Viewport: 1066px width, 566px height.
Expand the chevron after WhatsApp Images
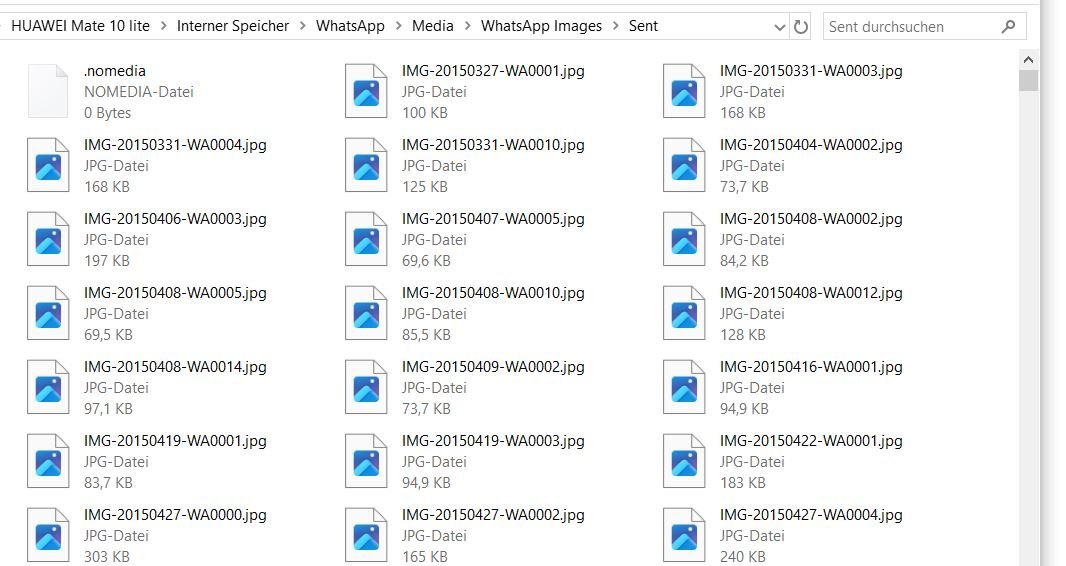coord(616,26)
